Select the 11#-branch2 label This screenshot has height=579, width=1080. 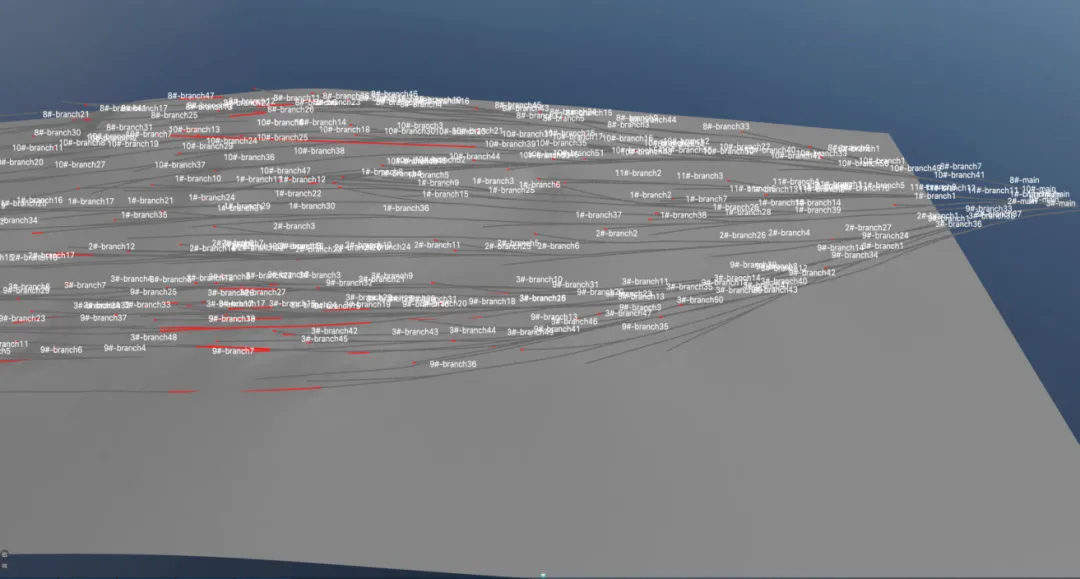638,173
